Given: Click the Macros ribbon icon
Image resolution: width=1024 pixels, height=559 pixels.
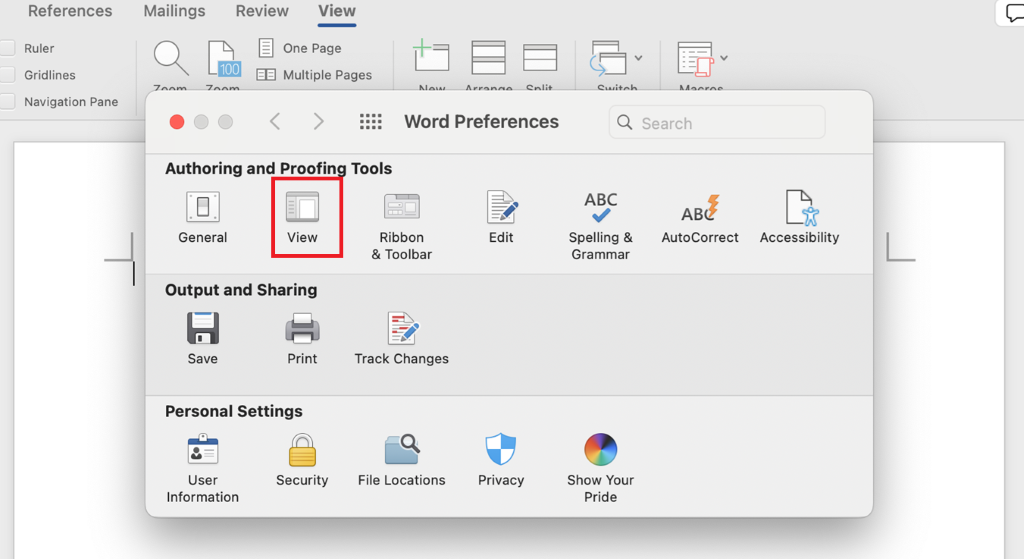Looking at the screenshot, I should tap(695, 59).
